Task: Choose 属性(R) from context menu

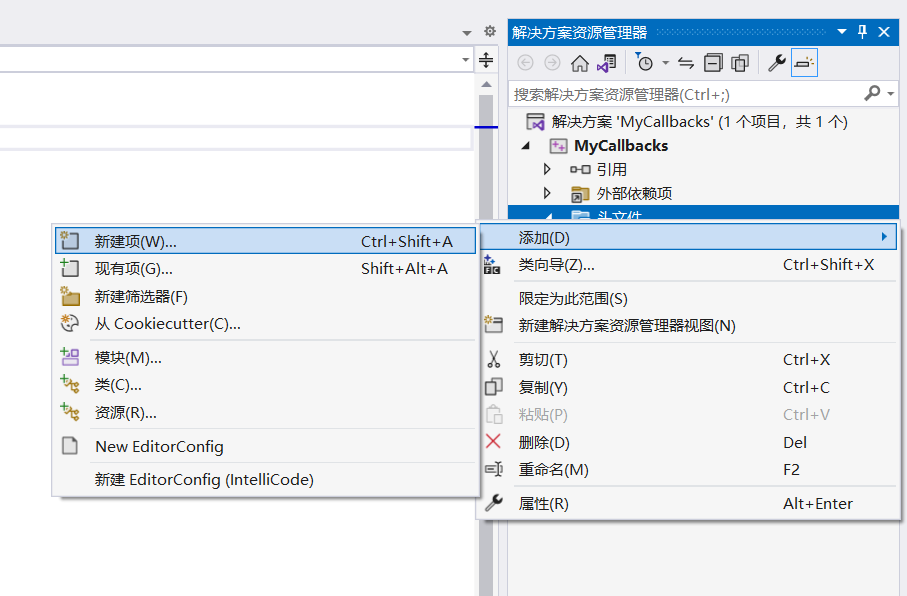Action: coord(688,504)
